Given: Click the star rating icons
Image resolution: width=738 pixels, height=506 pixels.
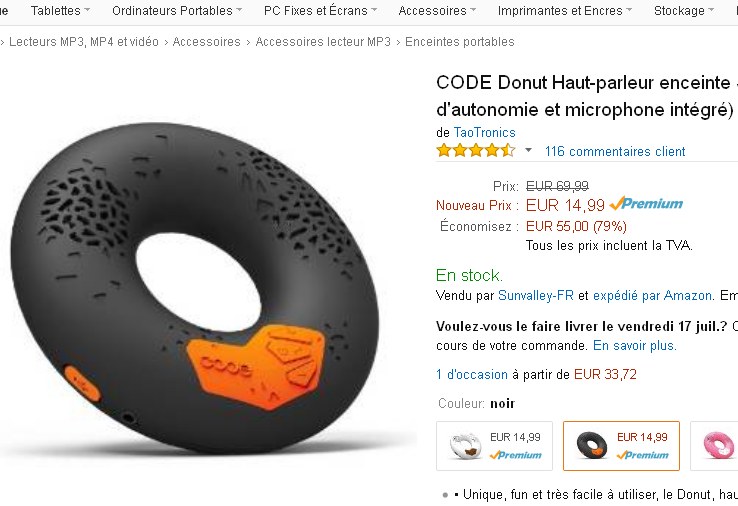Looking at the screenshot, I should pos(476,151).
